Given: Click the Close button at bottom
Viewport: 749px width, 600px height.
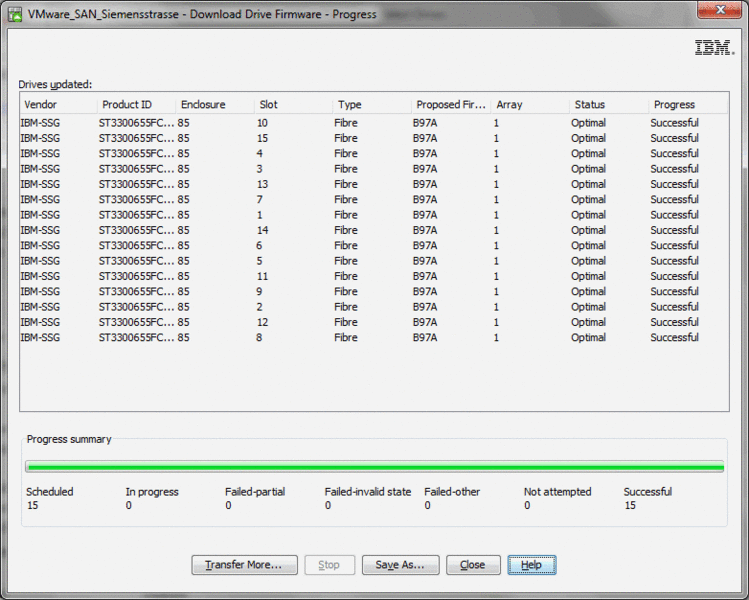Looking at the screenshot, I should [473, 565].
